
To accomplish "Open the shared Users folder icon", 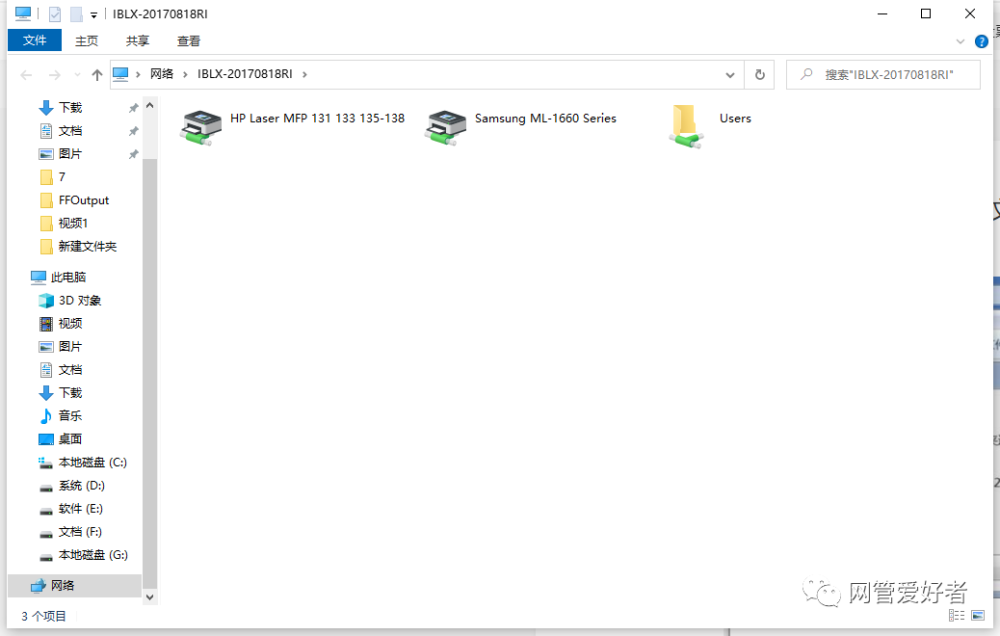I will (686, 126).
